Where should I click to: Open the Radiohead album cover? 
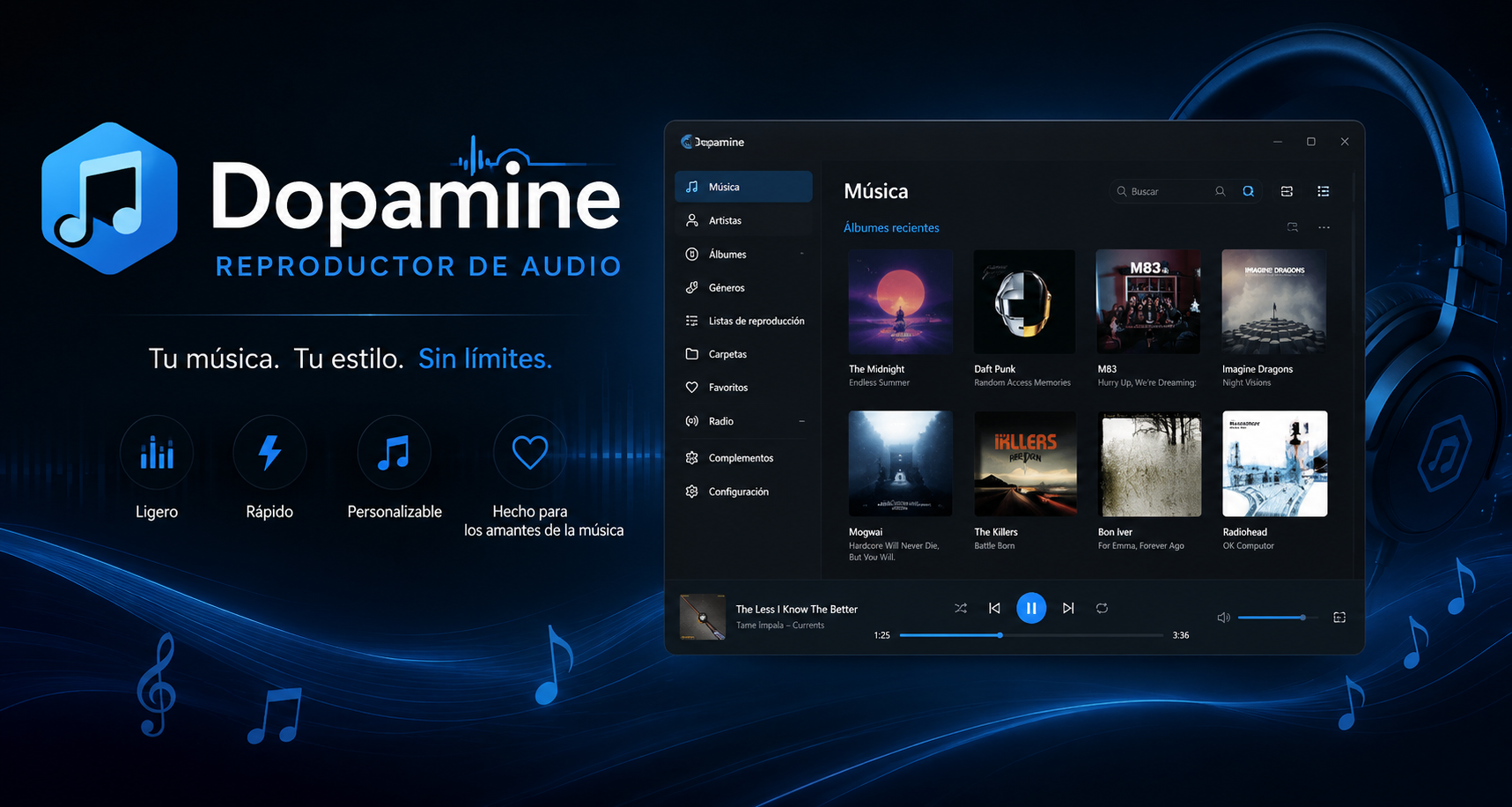(x=1275, y=463)
